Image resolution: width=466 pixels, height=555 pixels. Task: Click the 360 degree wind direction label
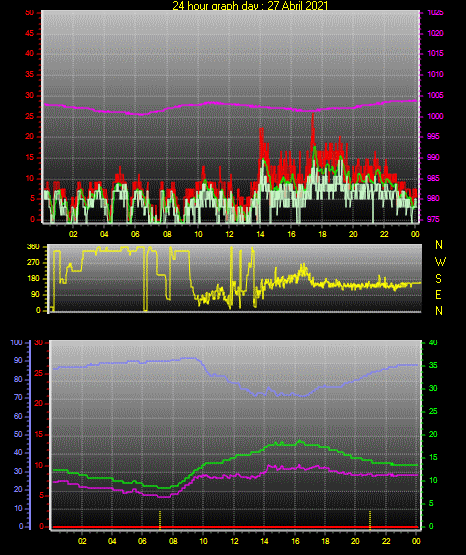[x=33, y=247]
